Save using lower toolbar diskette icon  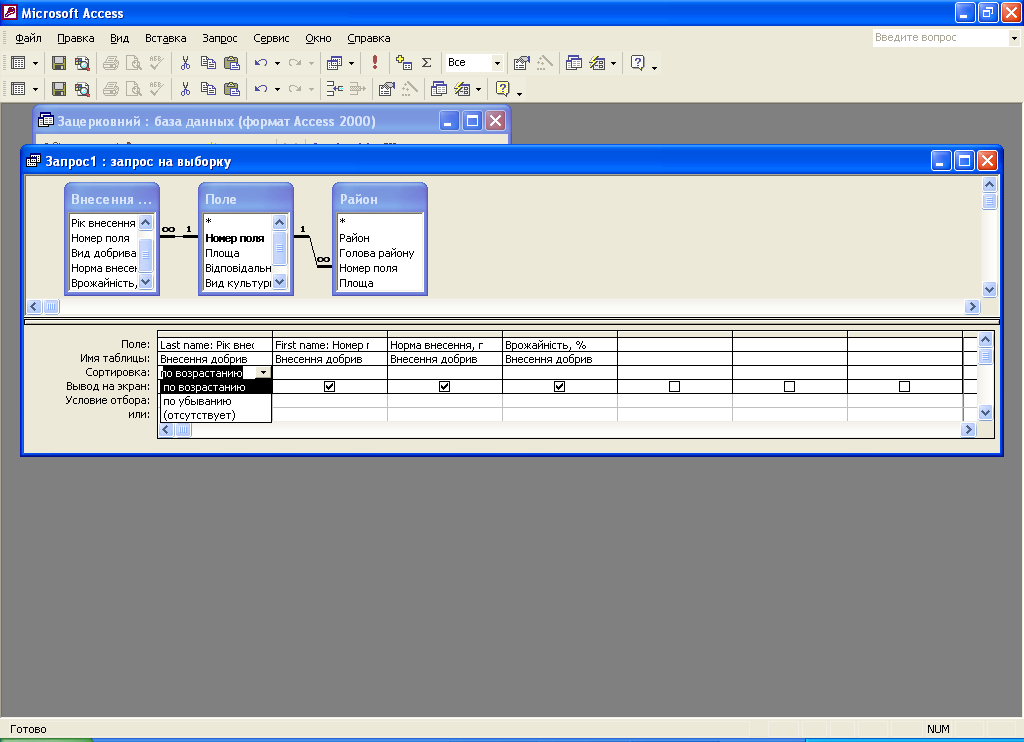(59, 89)
